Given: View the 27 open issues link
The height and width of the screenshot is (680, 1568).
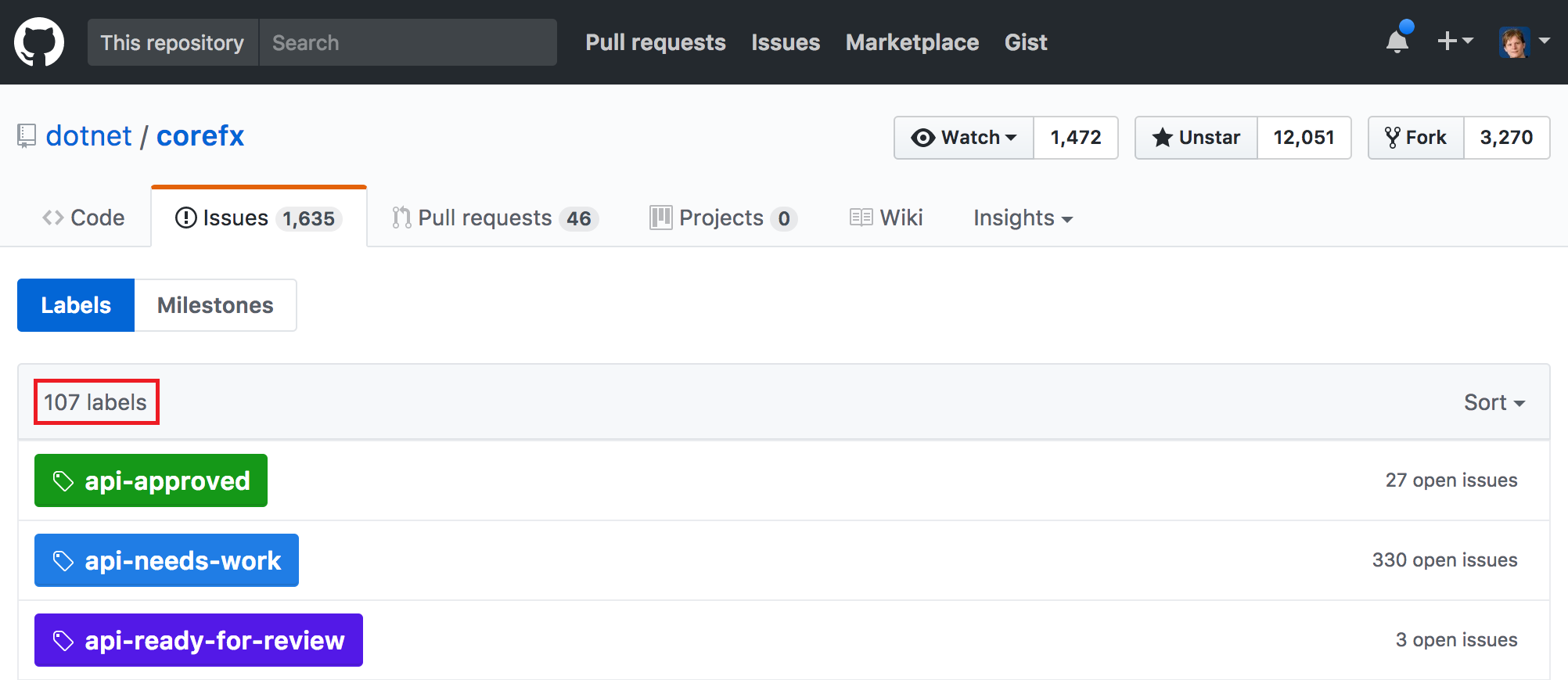Looking at the screenshot, I should 1451,480.
